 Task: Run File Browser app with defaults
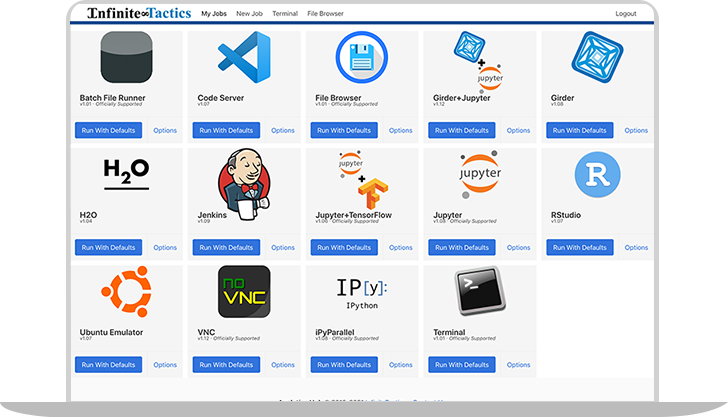click(344, 130)
